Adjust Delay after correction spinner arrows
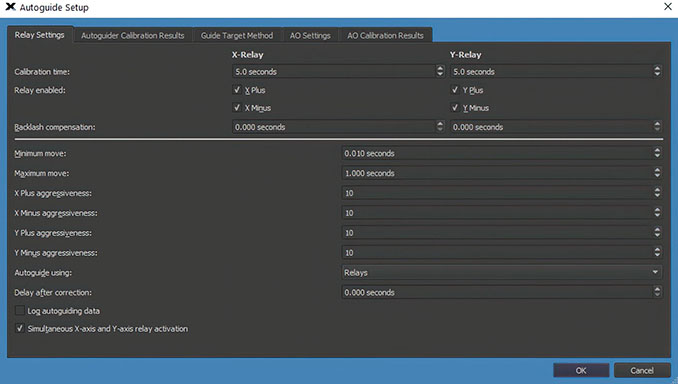This screenshot has width=678, height=384. 657,292
